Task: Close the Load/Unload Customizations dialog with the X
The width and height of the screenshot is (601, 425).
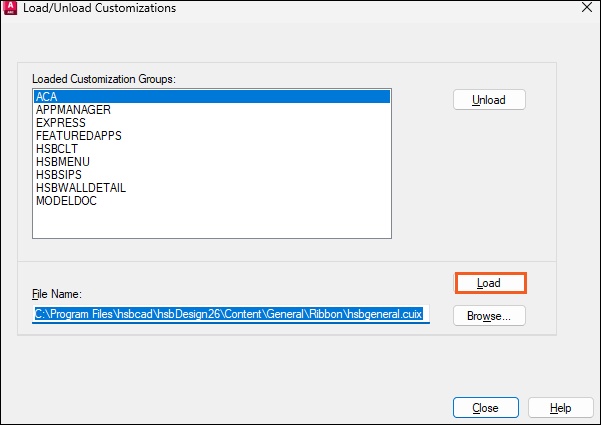Action: (587, 7)
